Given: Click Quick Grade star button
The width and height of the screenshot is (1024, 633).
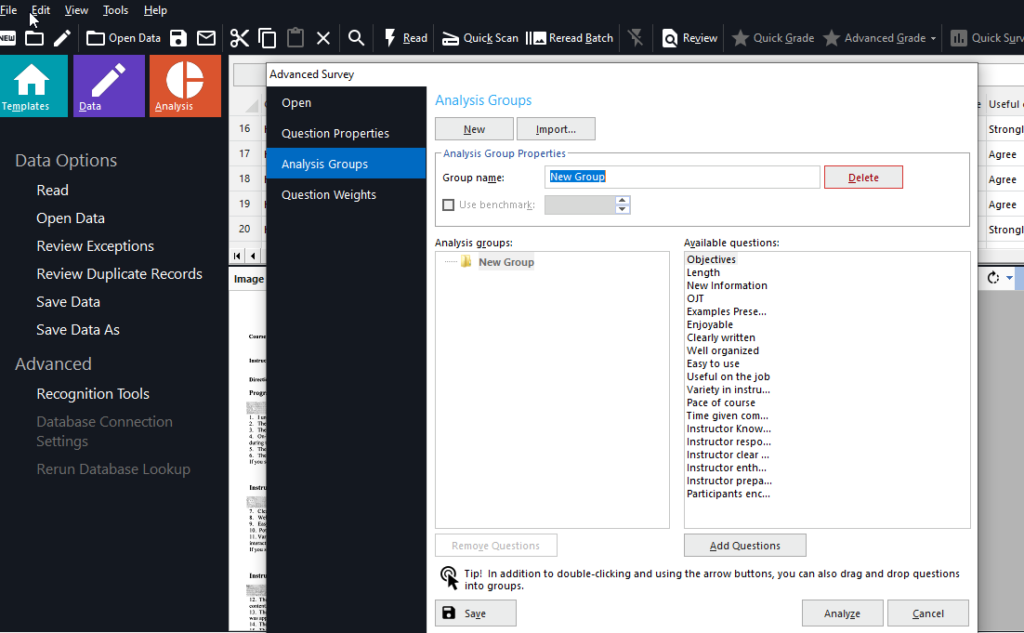Looking at the screenshot, I should (x=773, y=38).
